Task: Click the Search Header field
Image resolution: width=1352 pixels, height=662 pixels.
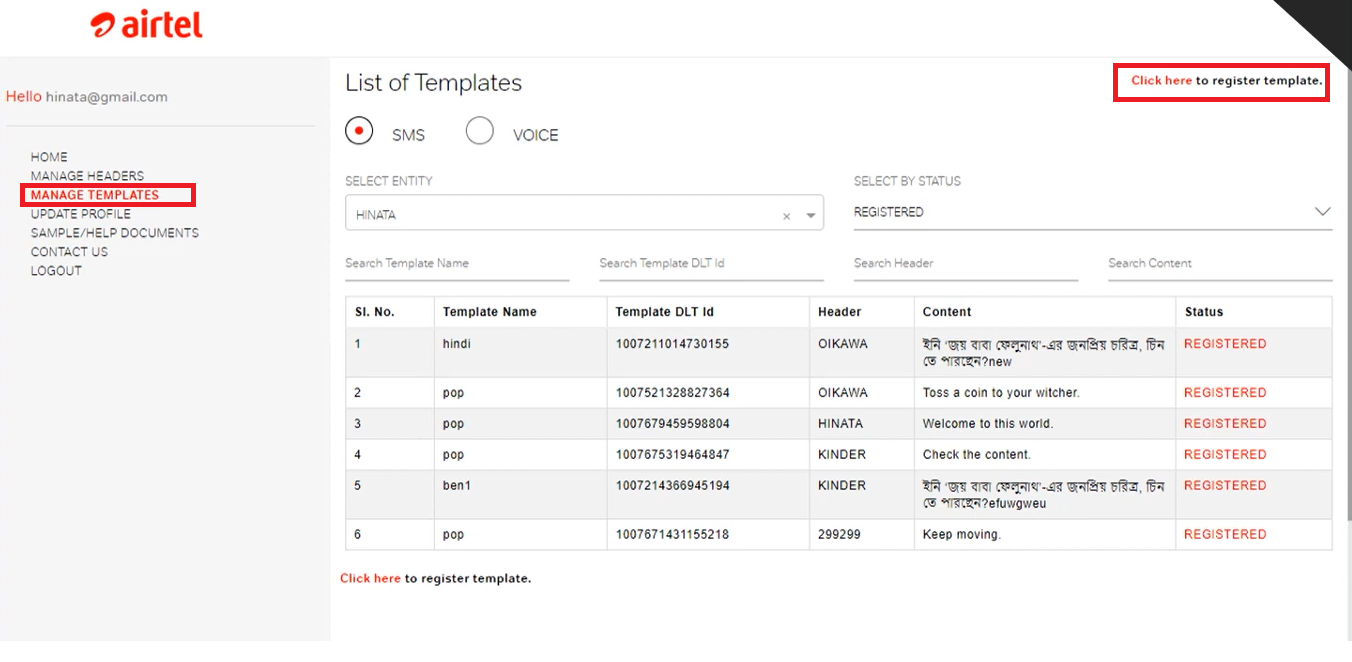Action: pos(965,264)
